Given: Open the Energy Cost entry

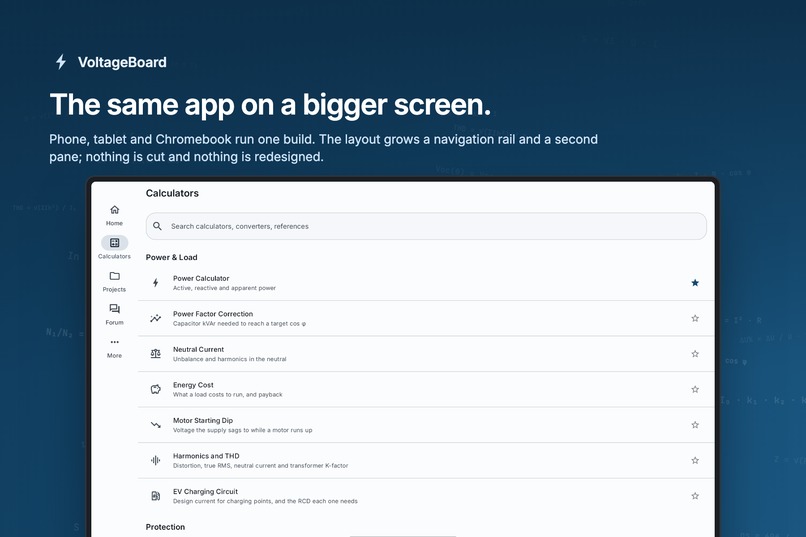Looking at the screenshot, I should coord(426,389).
